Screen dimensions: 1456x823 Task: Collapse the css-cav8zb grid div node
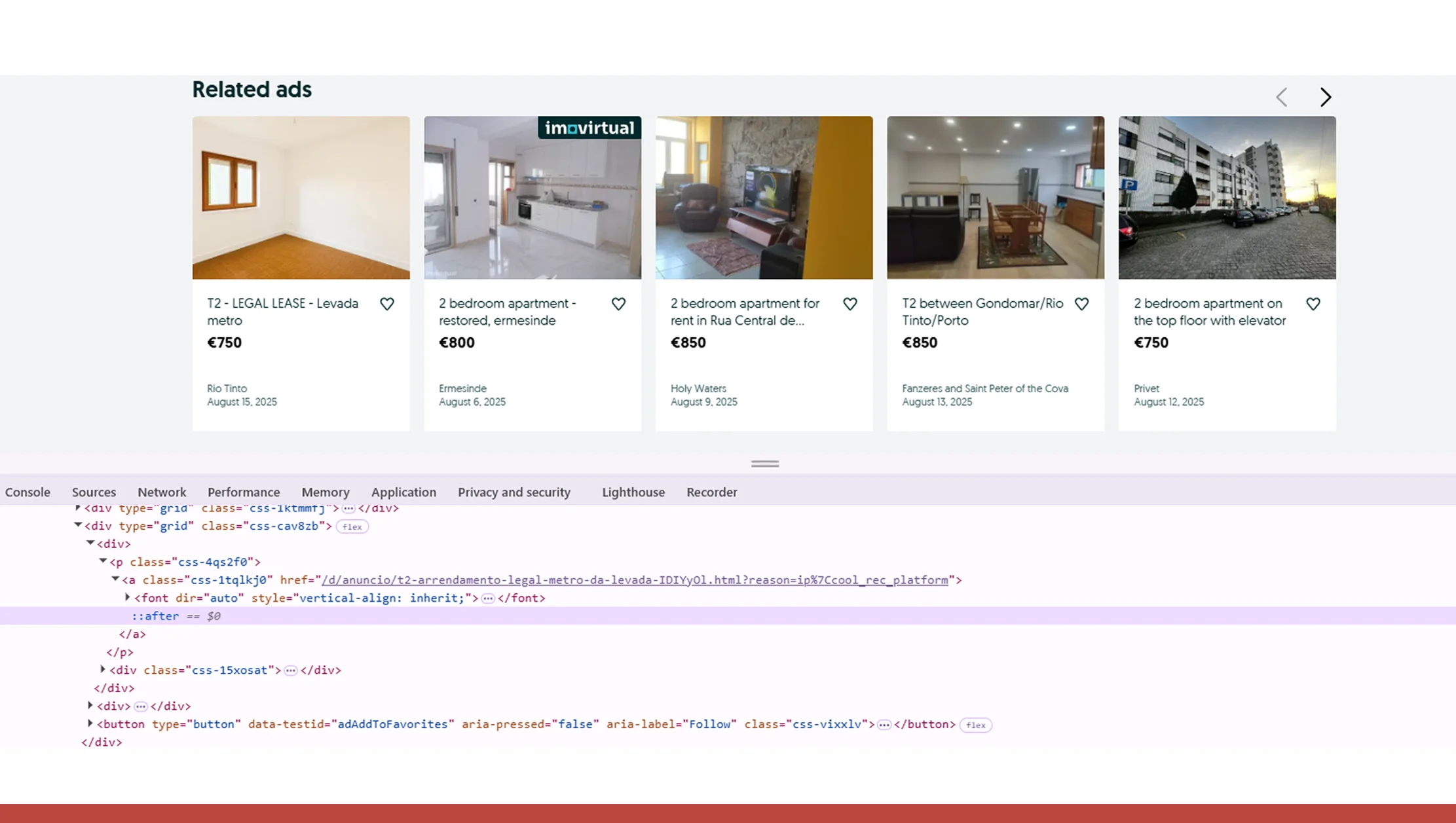tap(78, 525)
